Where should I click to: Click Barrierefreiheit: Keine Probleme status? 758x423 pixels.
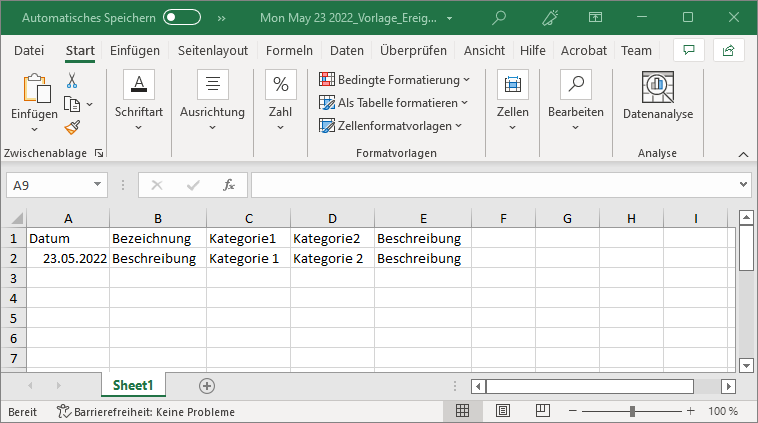pos(146,412)
